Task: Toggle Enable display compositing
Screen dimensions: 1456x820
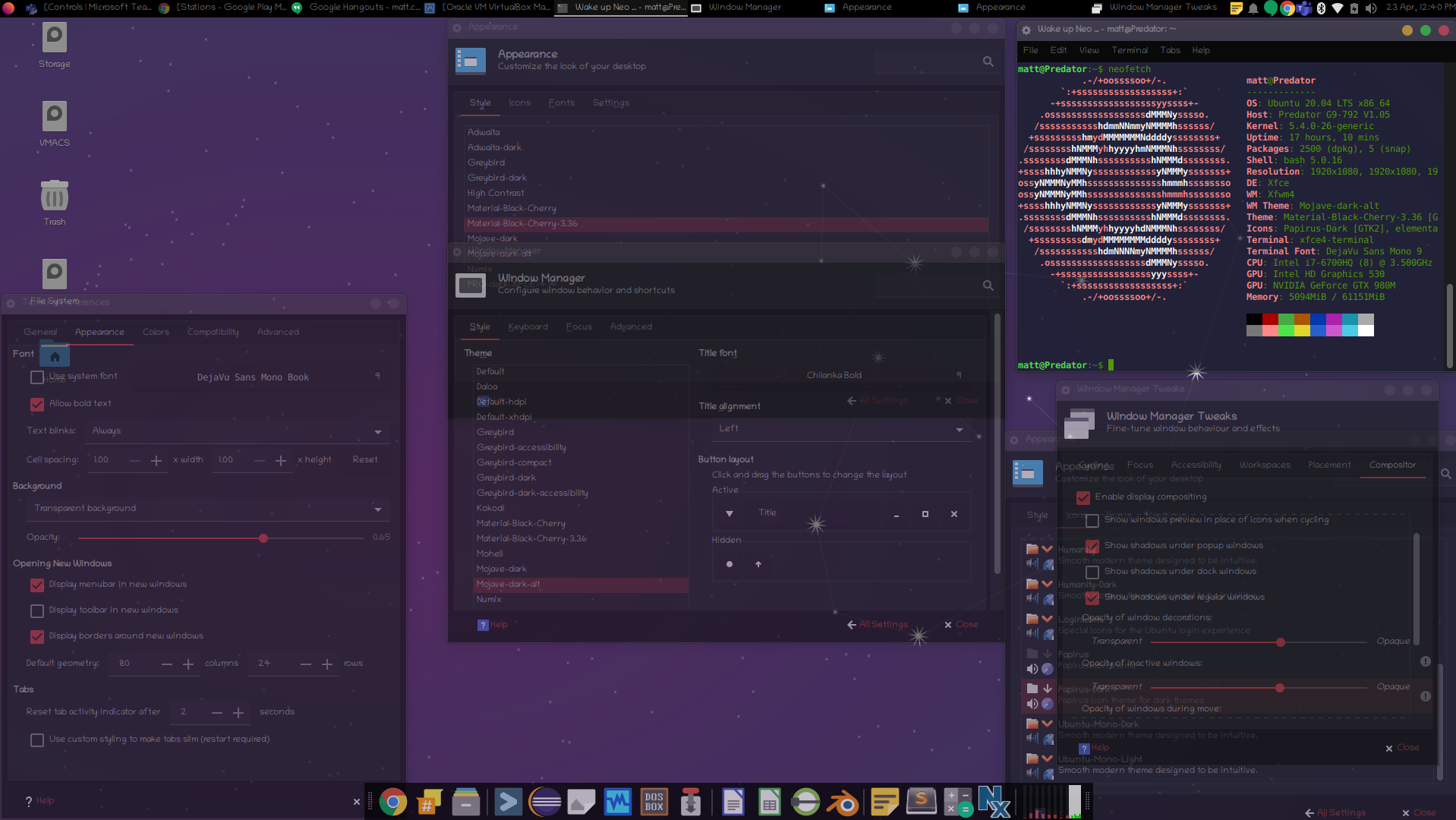Action: point(1083,498)
